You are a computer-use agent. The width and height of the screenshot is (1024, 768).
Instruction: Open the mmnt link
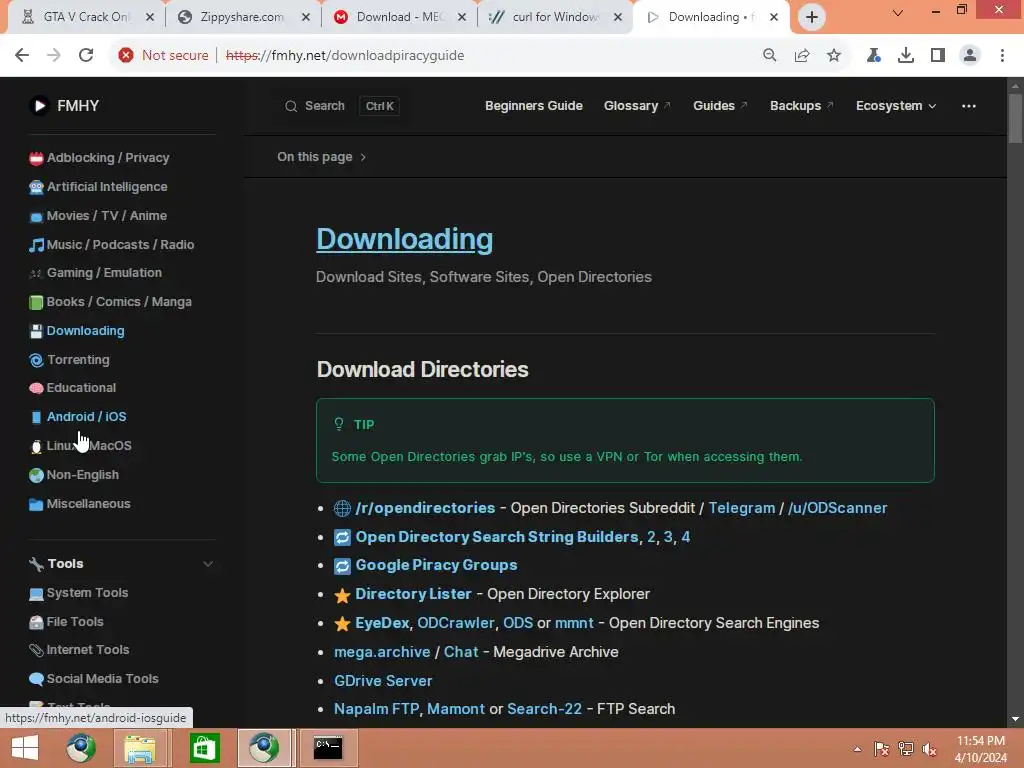point(574,622)
